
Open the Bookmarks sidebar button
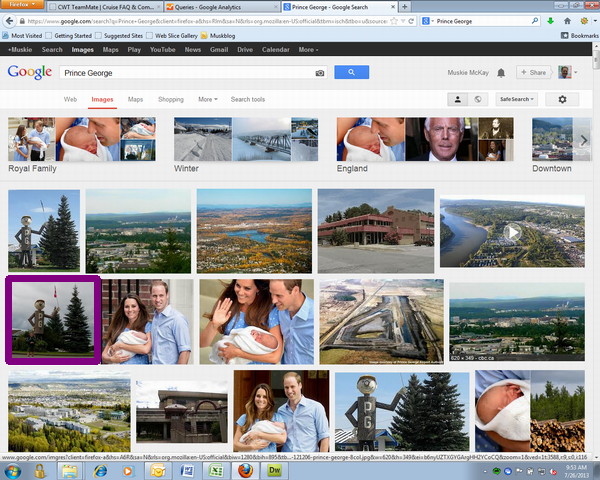(579, 36)
